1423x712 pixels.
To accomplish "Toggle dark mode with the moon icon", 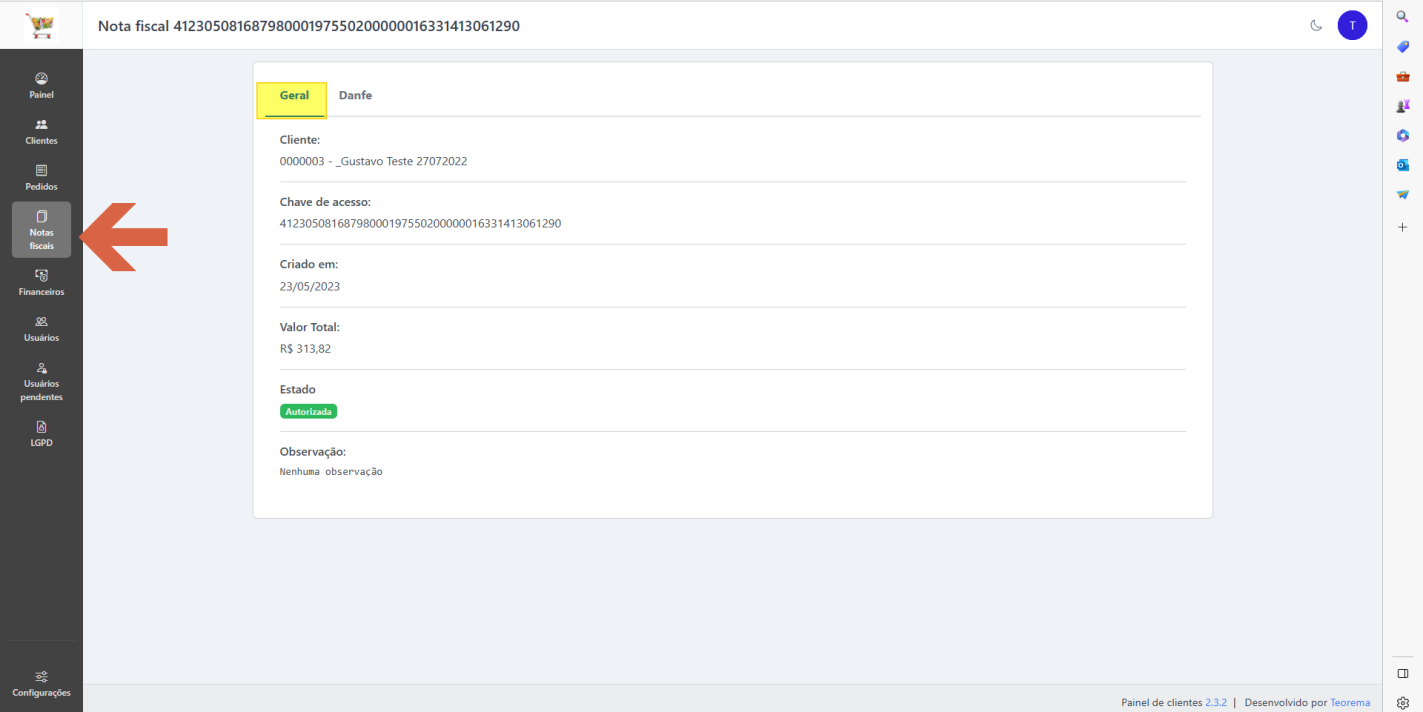I will pos(1316,25).
